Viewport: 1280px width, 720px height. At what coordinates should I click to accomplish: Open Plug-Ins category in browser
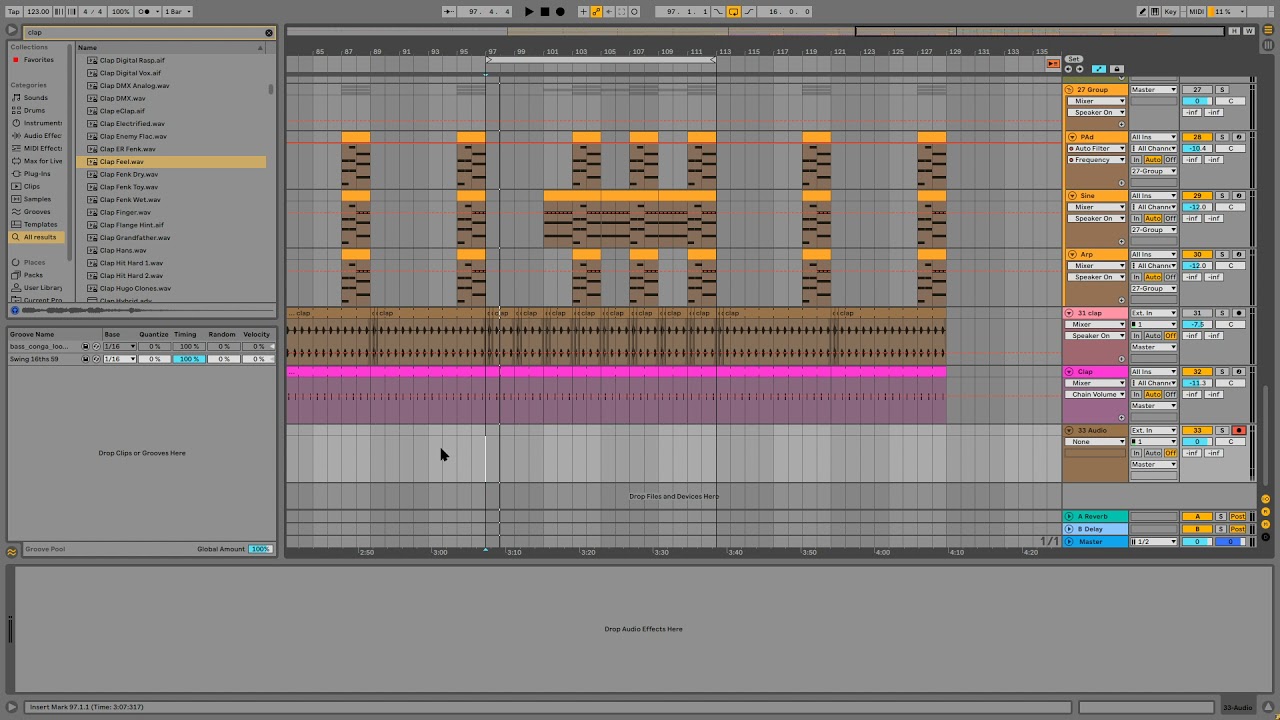point(37,174)
